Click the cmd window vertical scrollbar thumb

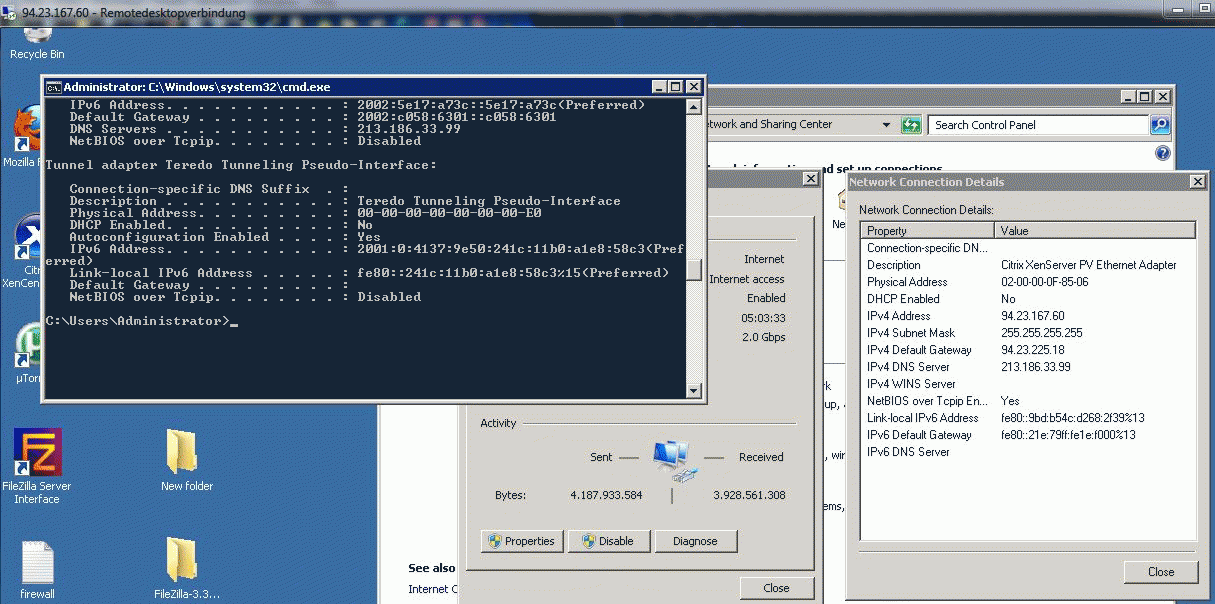click(693, 268)
